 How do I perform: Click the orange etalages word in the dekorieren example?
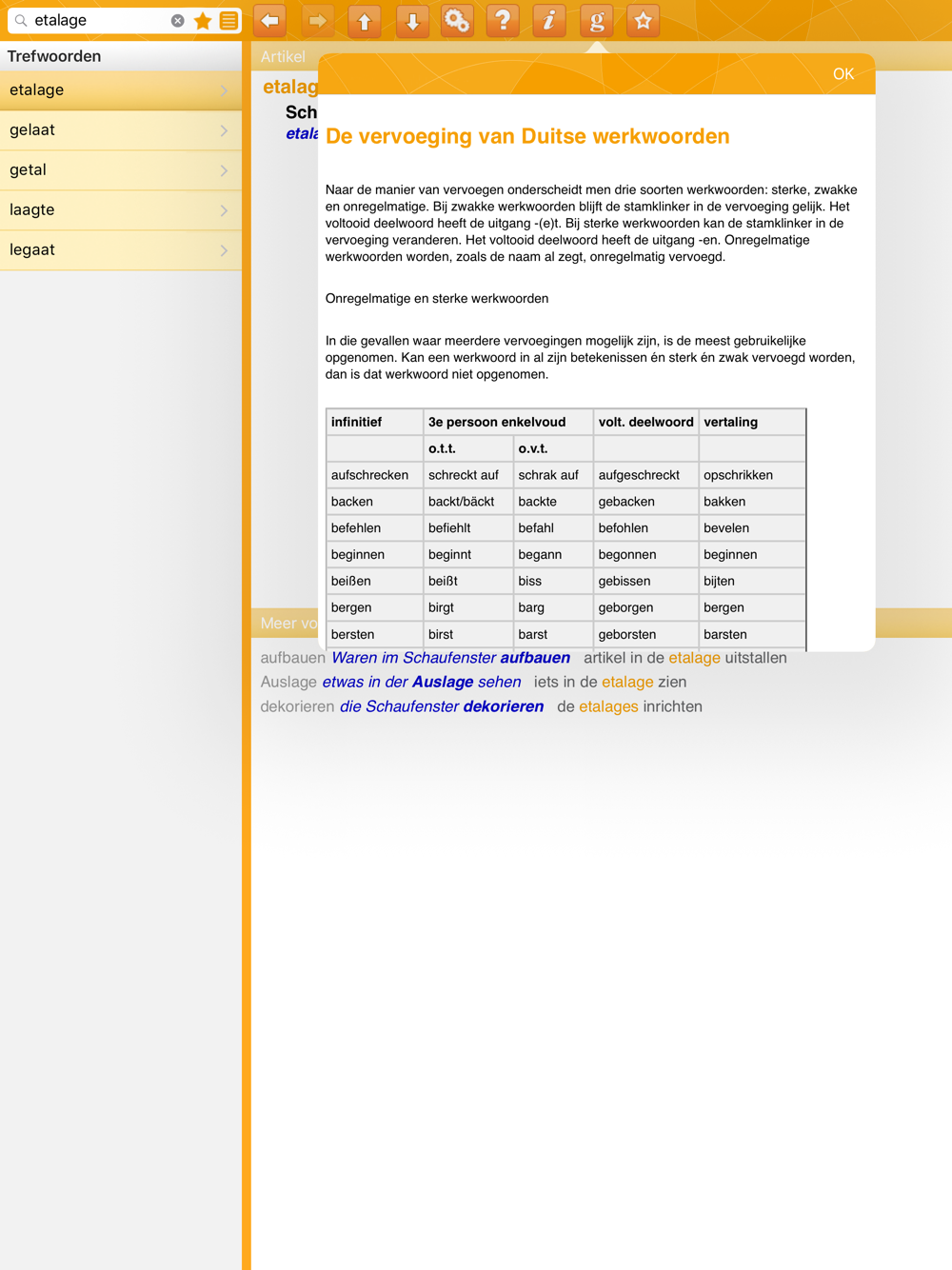(608, 707)
